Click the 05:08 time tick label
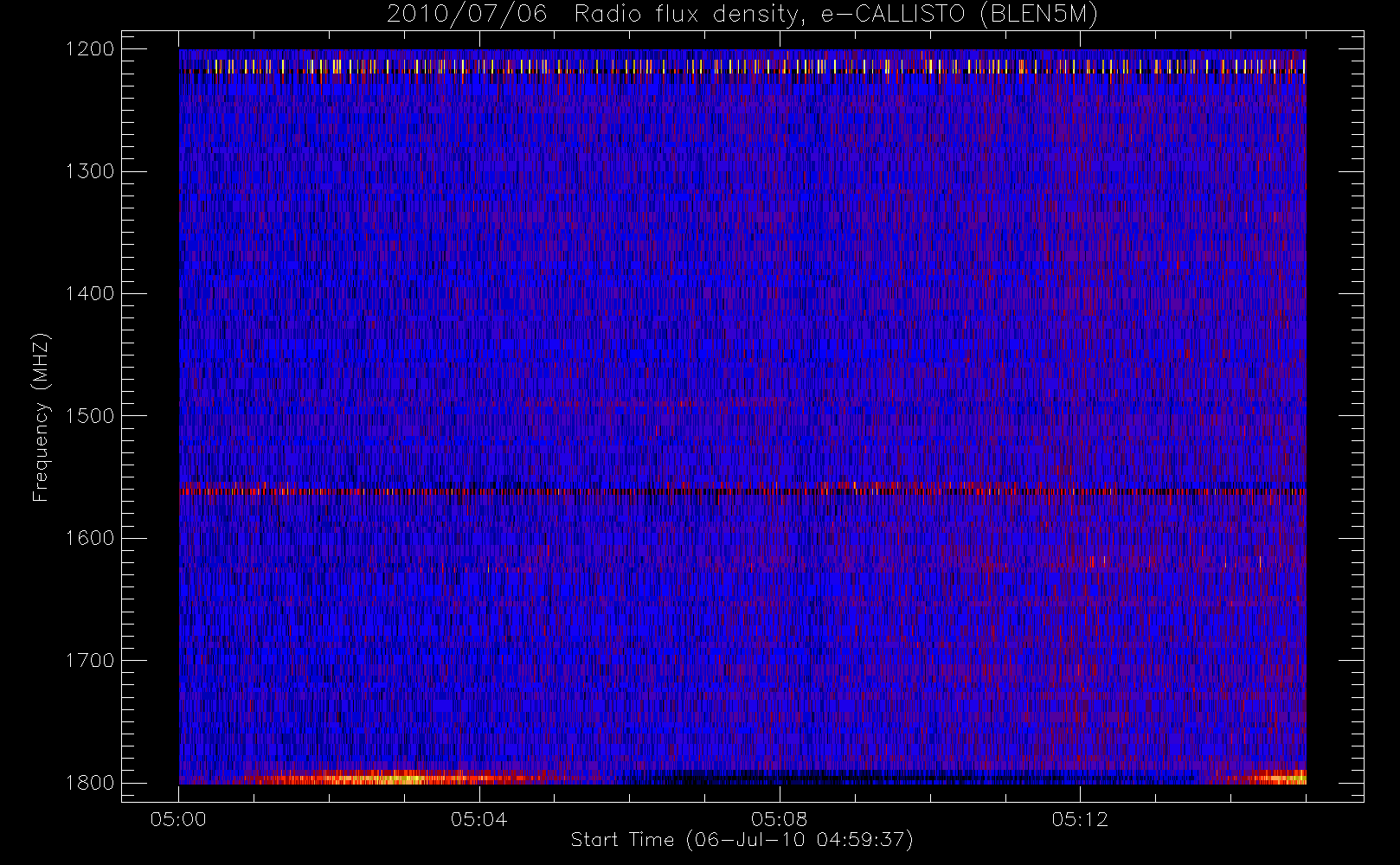Image resolution: width=1400 pixels, height=865 pixels. 779,819
